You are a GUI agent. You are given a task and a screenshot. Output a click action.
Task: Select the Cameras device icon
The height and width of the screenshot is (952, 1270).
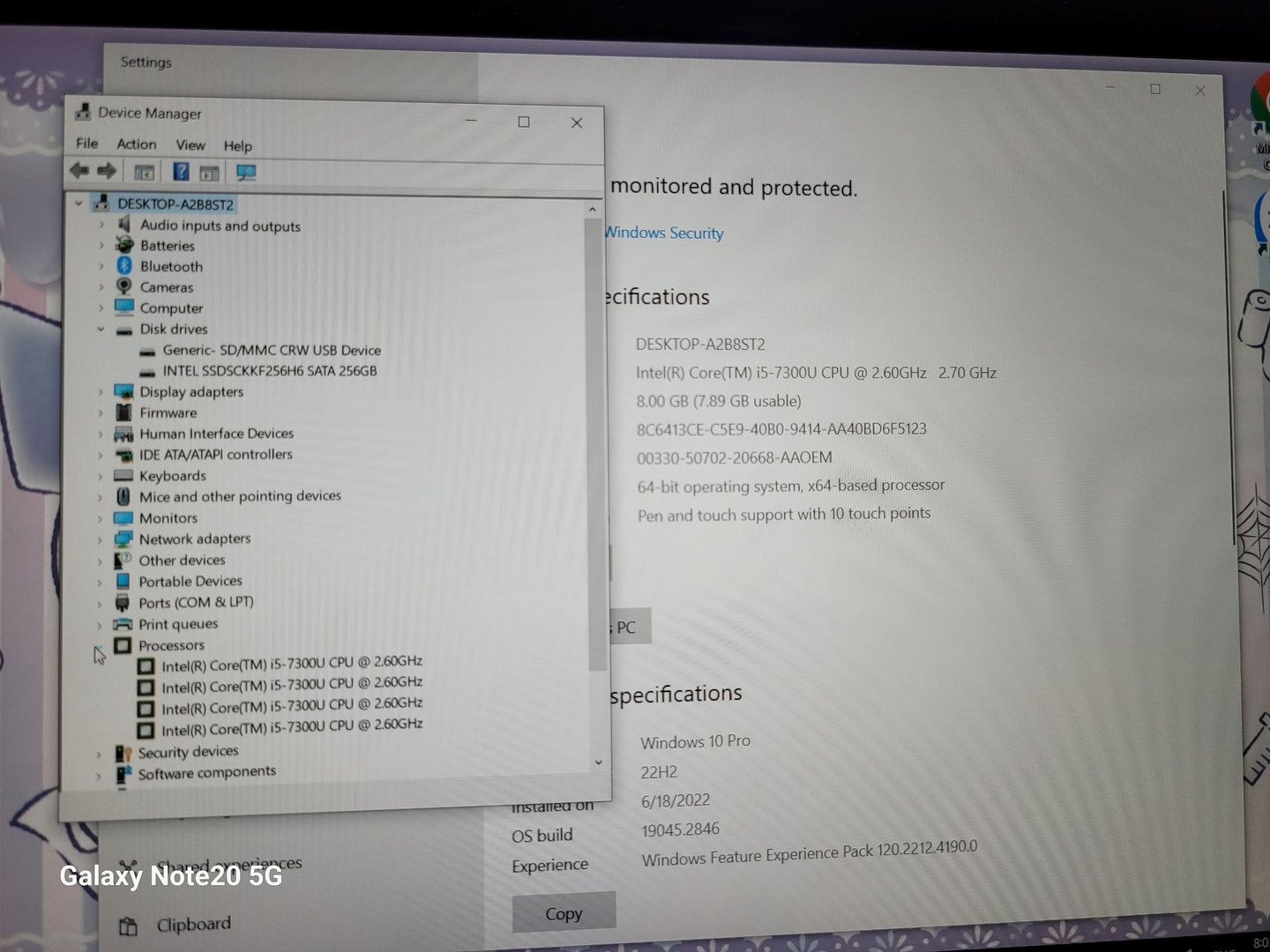pyautogui.click(x=124, y=287)
